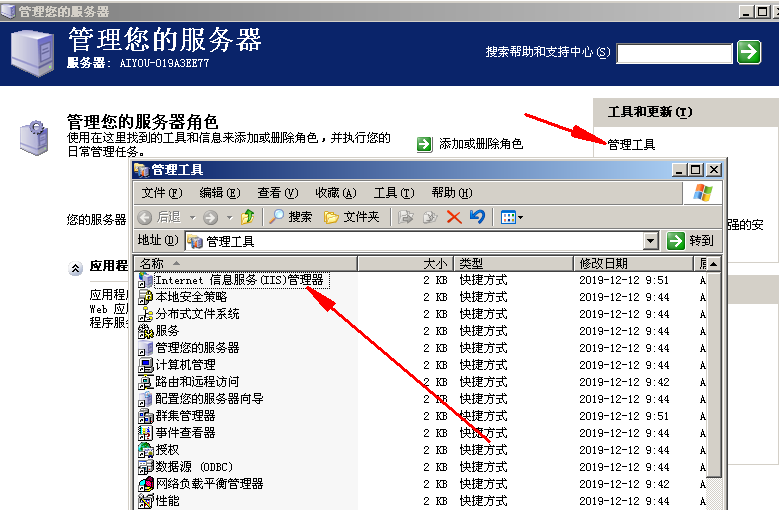Click the 快捷方式 type cell in 服务 row
This screenshot has height=510, width=779.
(483, 331)
